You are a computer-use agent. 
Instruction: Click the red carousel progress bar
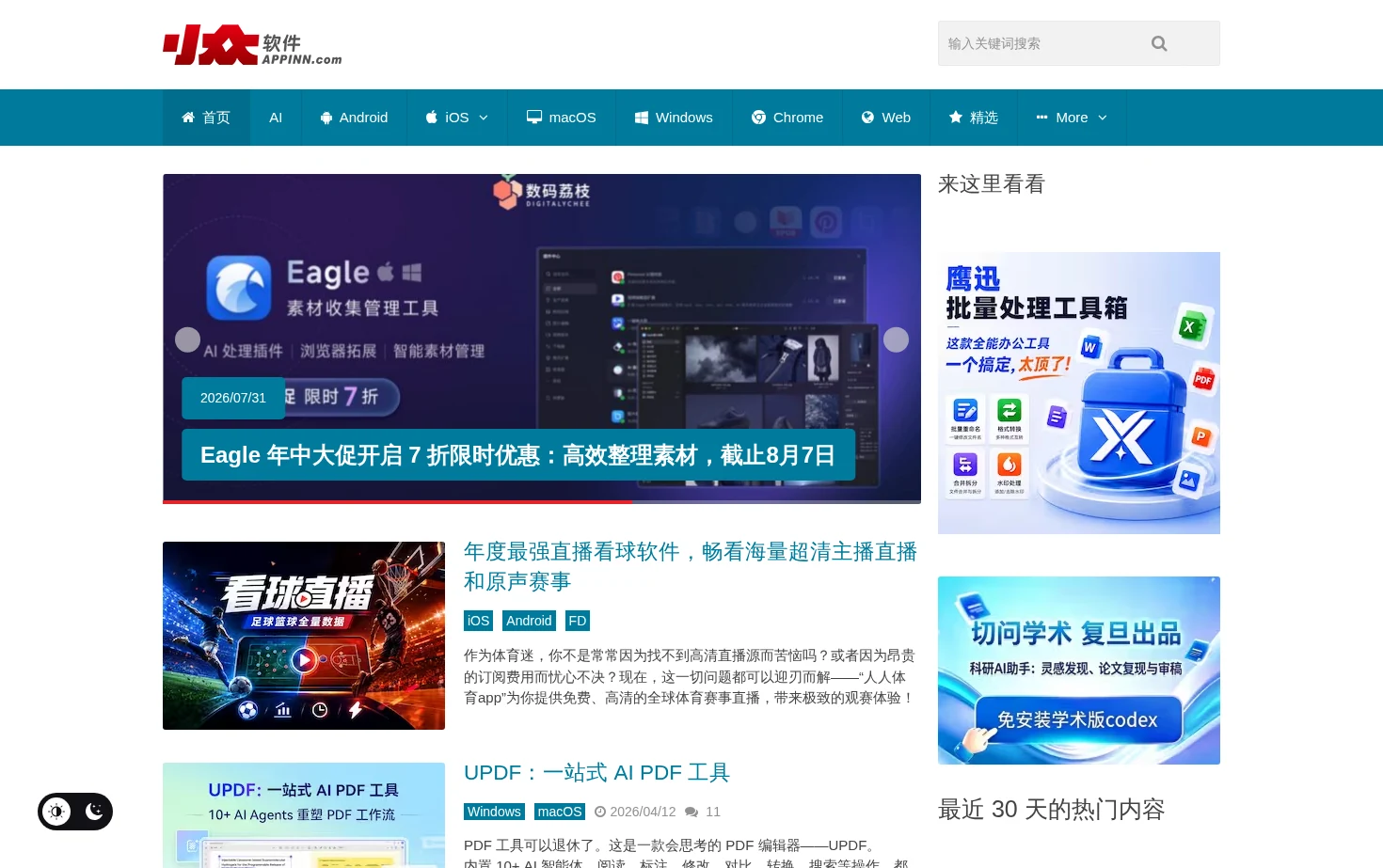coord(397,502)
